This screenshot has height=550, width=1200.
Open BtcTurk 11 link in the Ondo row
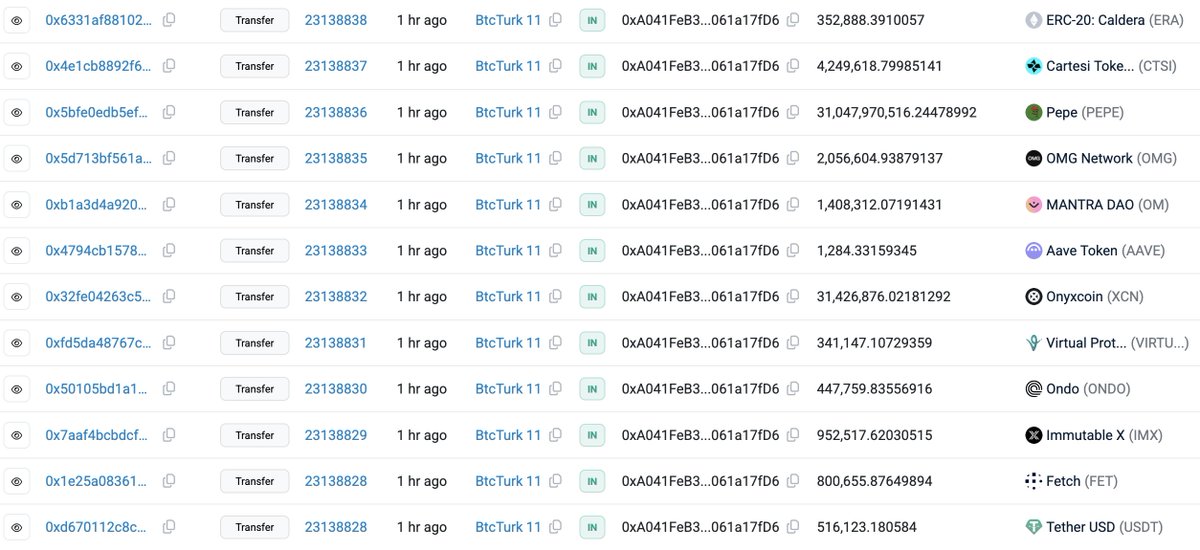point(508,389)
